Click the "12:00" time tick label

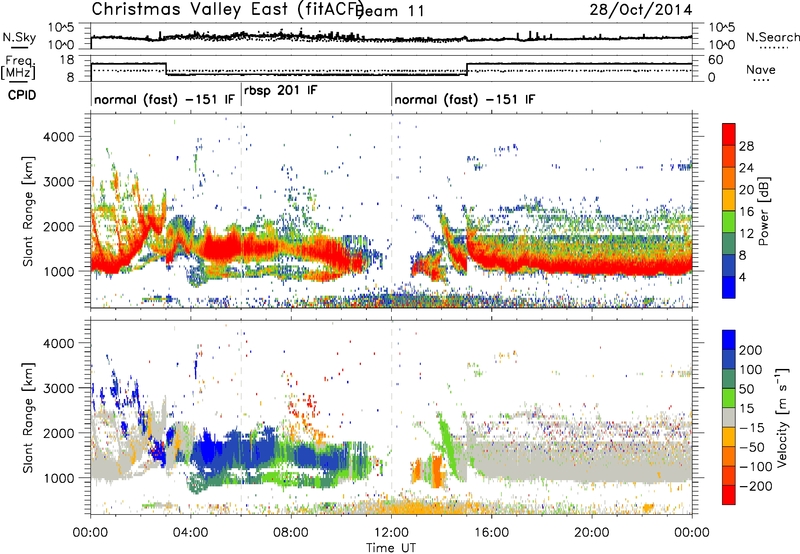(x=391, y=533)
